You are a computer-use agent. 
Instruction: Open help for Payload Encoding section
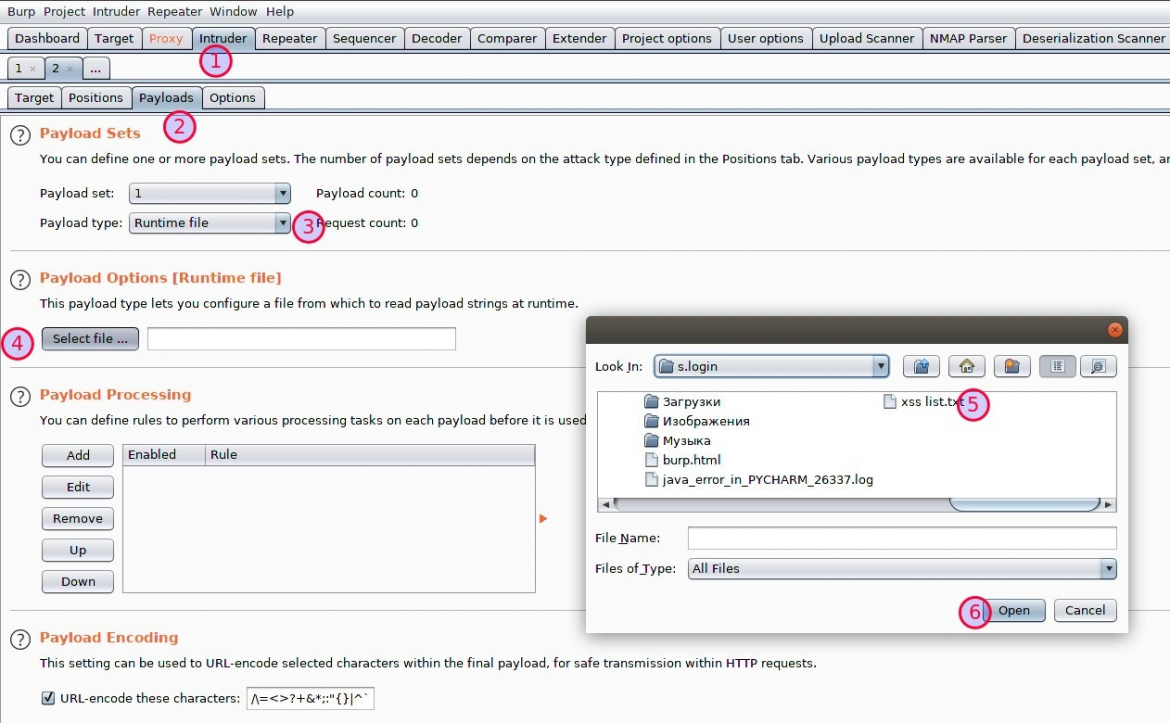[20, 639]
